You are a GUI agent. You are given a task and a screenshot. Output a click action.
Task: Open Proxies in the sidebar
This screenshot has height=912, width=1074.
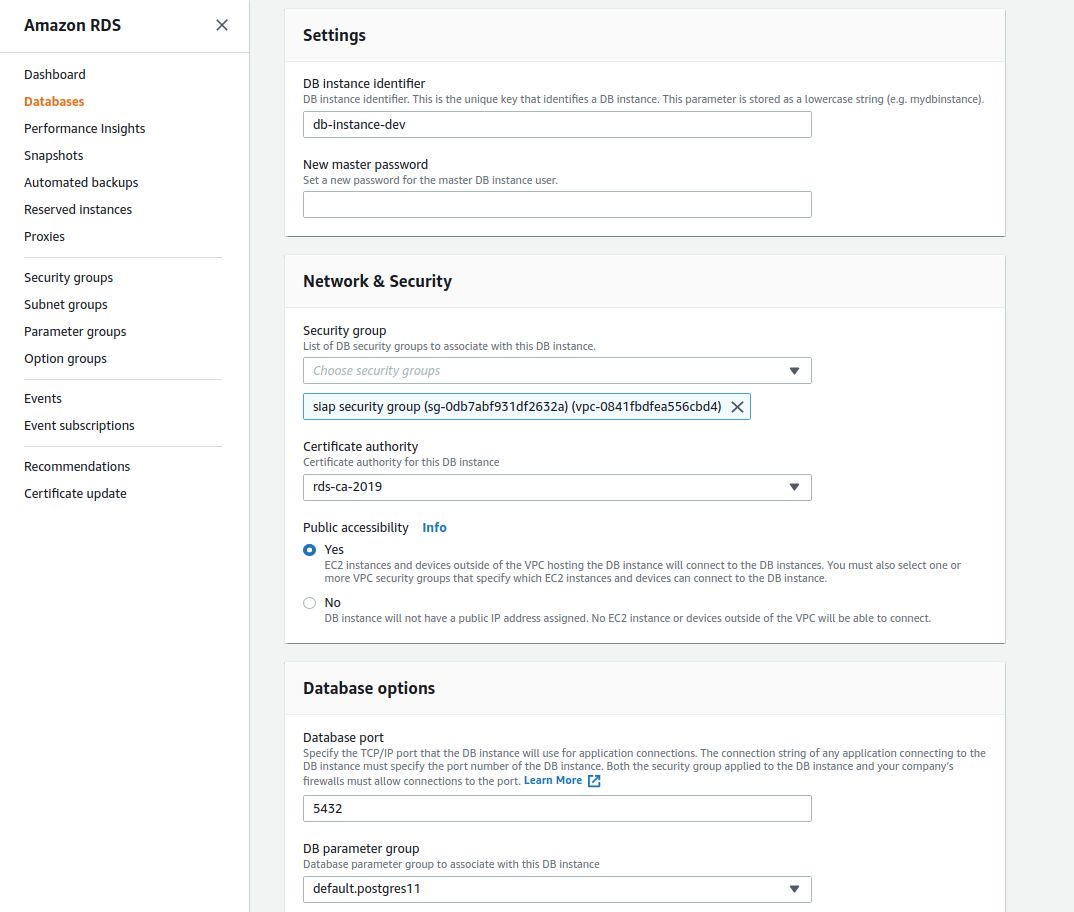(x=45, y=236)
